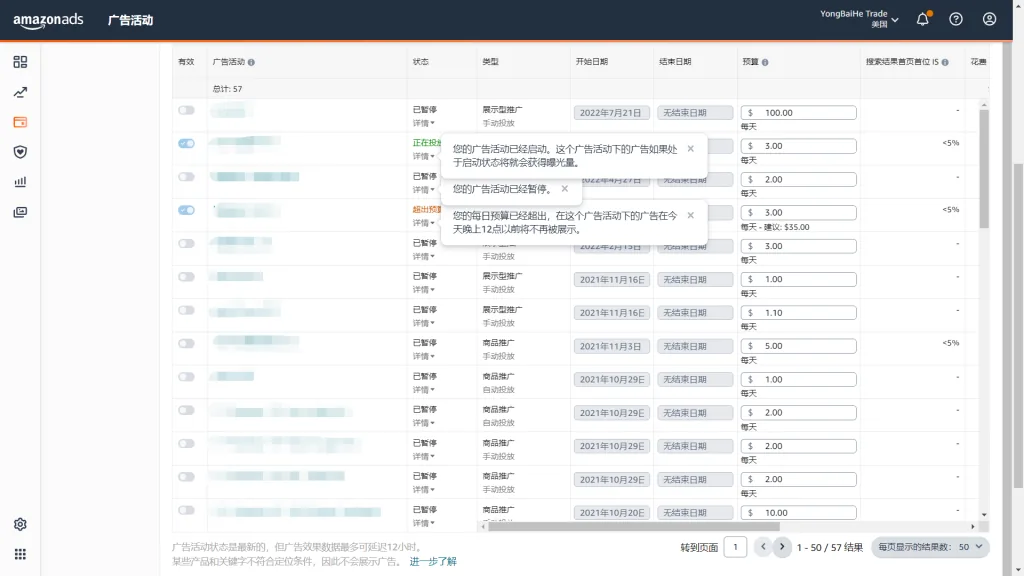Open the apps grid launcher icon
Image resolution: width=1024 pixels, height=576 pixels.
tap(20, 554)
